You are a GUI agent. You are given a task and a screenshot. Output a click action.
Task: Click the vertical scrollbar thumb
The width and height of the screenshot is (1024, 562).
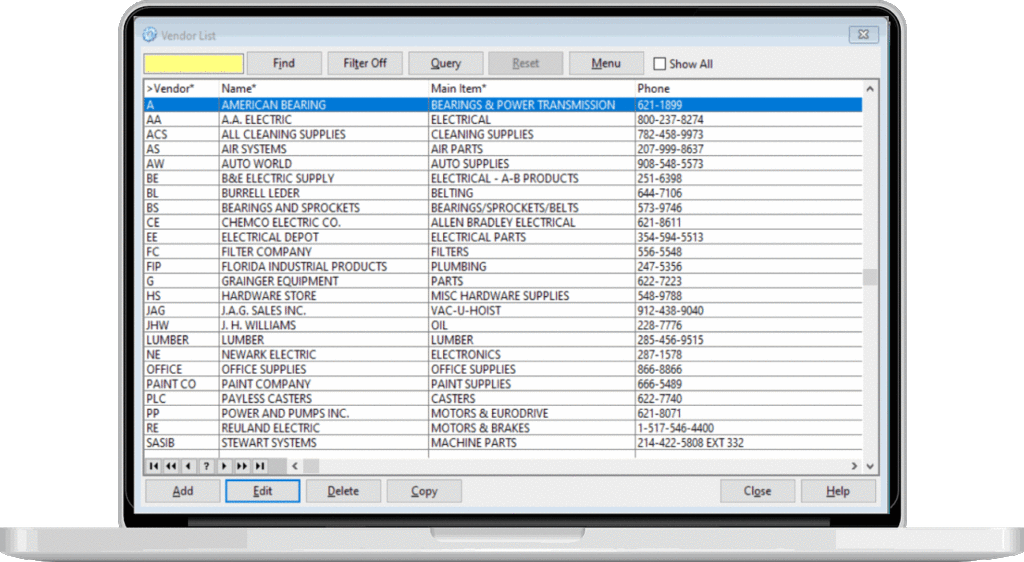[870, 277]
